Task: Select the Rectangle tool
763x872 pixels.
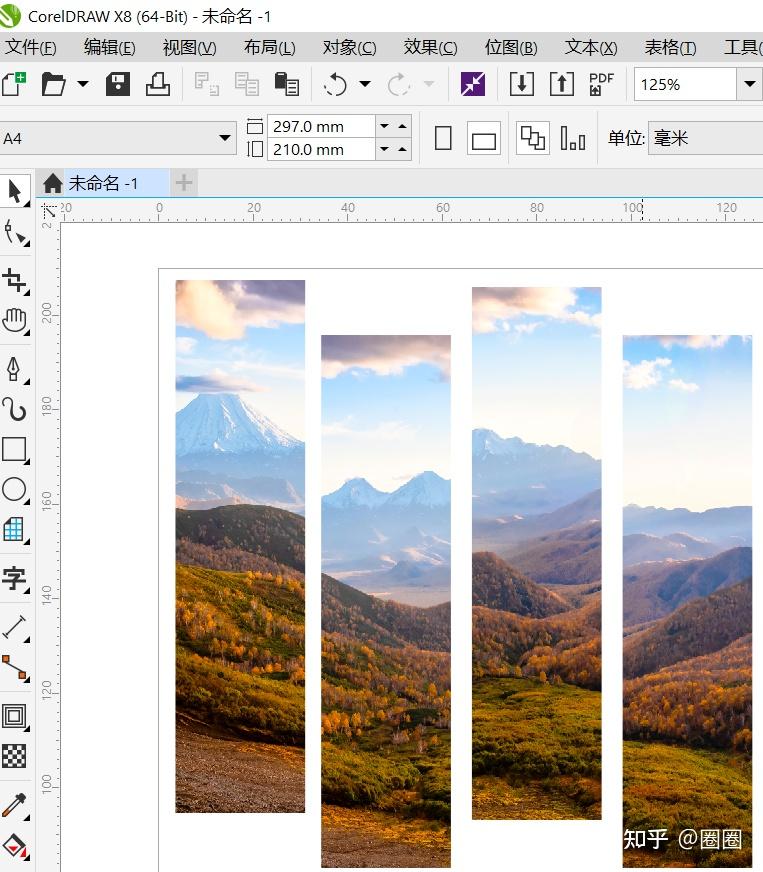Action: (15, 449)
